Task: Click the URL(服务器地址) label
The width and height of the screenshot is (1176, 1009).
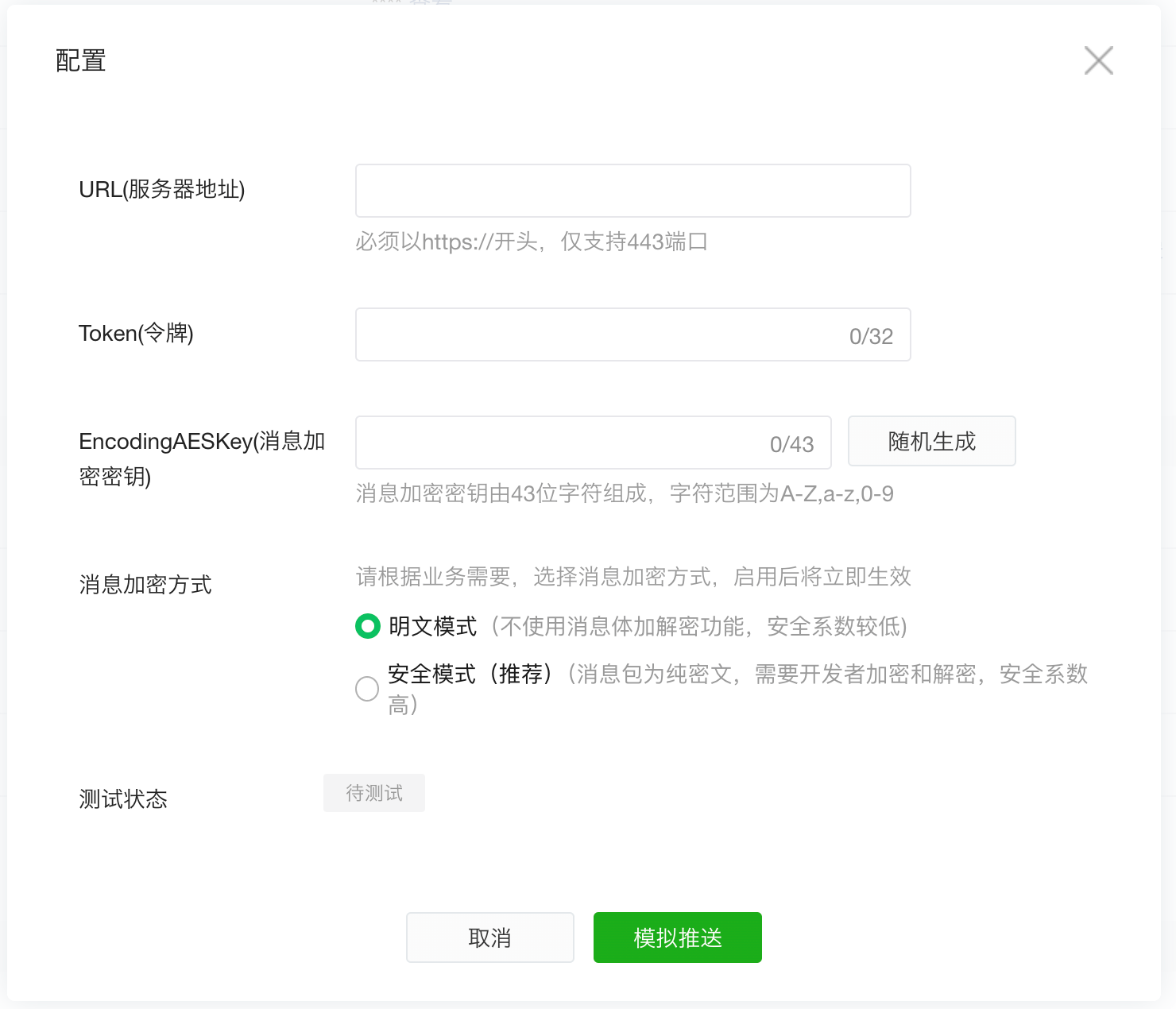Action: [162, 189]
